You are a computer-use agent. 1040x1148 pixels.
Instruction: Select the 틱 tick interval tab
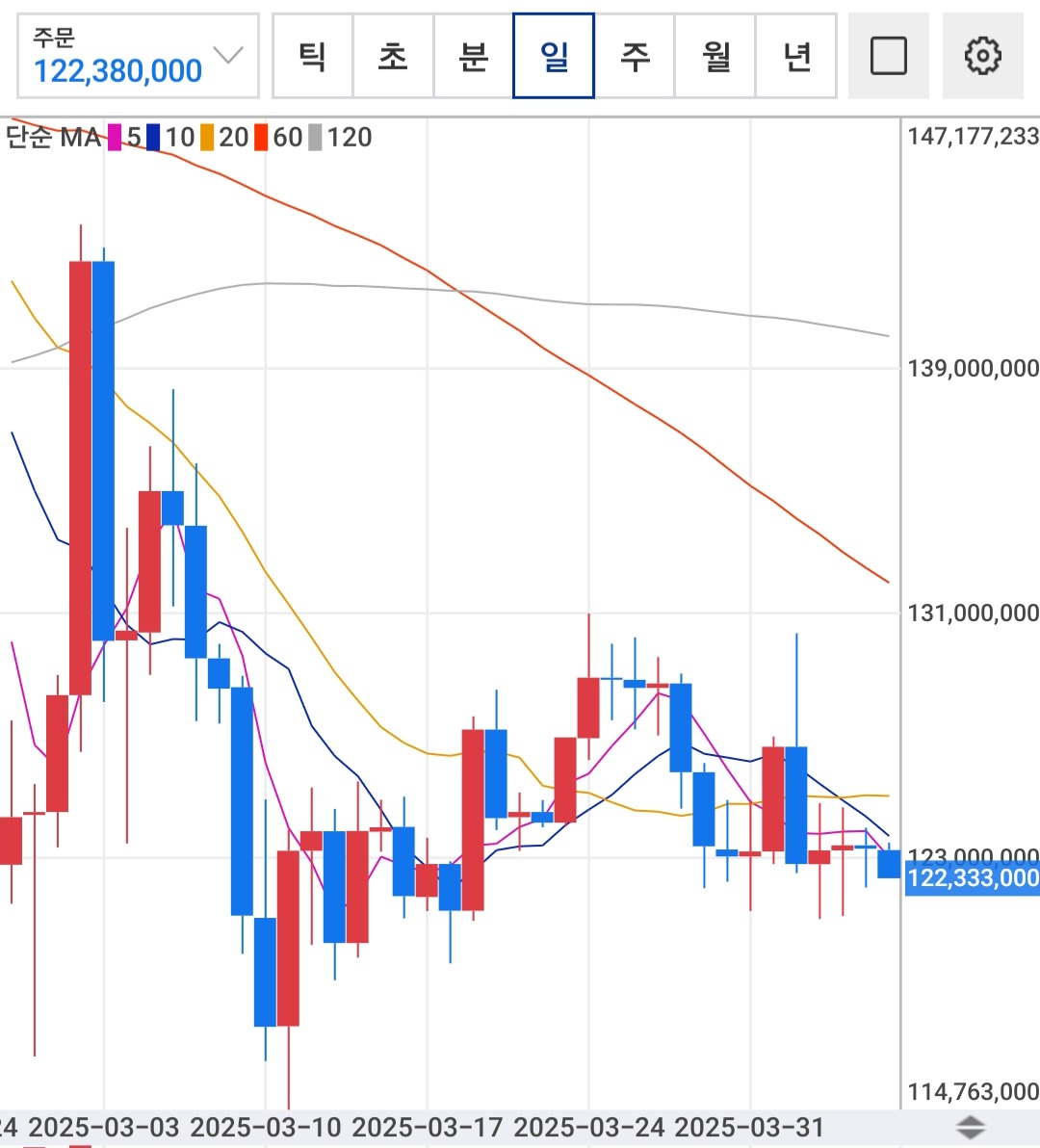point(313,56)
